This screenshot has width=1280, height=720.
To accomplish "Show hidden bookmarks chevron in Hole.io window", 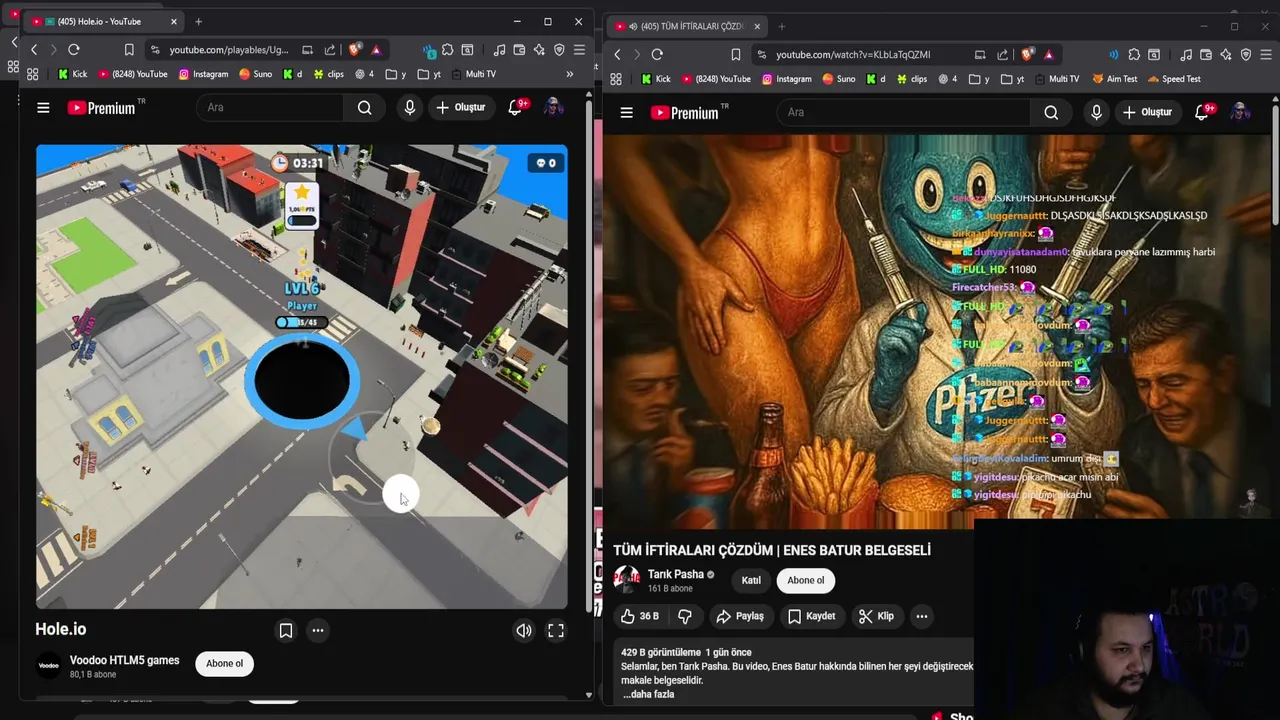I will 570,74.
